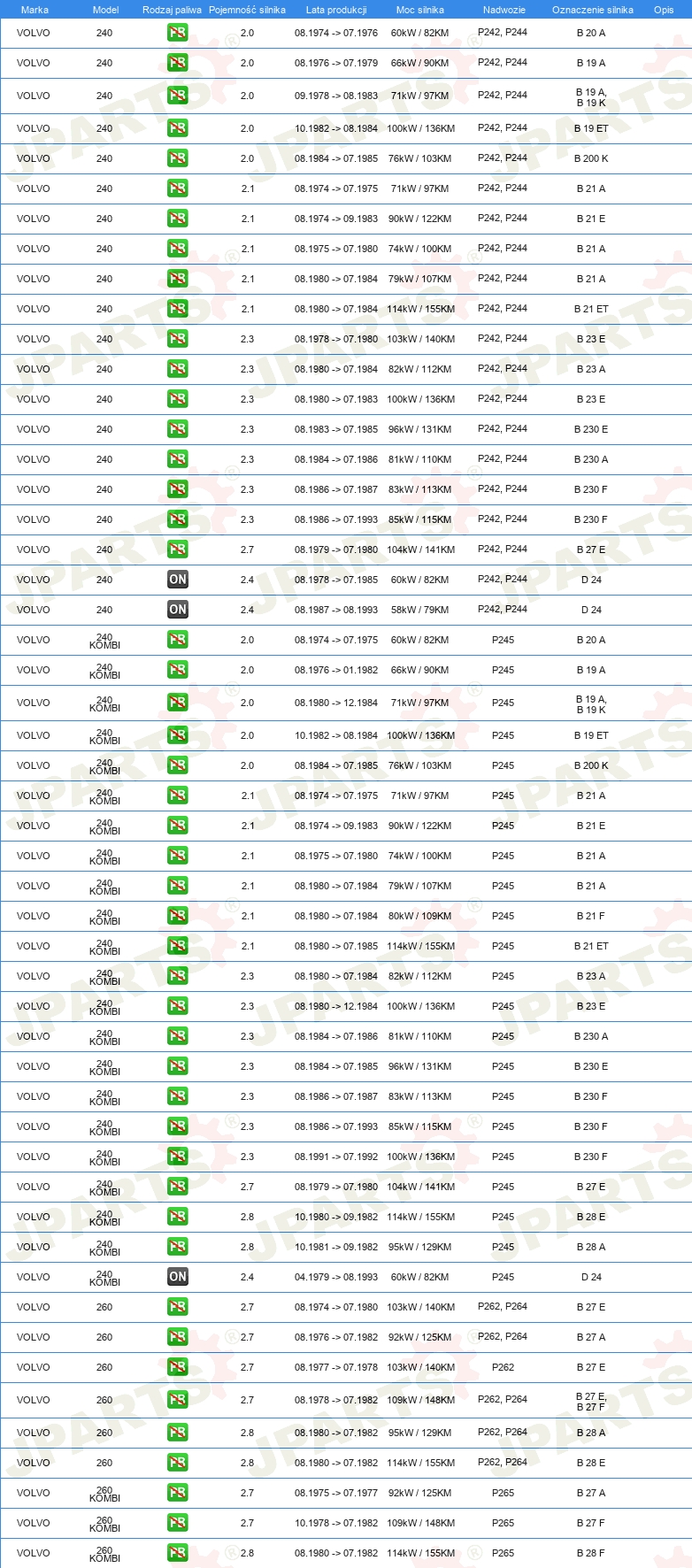
Task: Click the '08.1991 -> 07.1992' production years cell
Action: pyautogui.click(x=336, y=1157)
